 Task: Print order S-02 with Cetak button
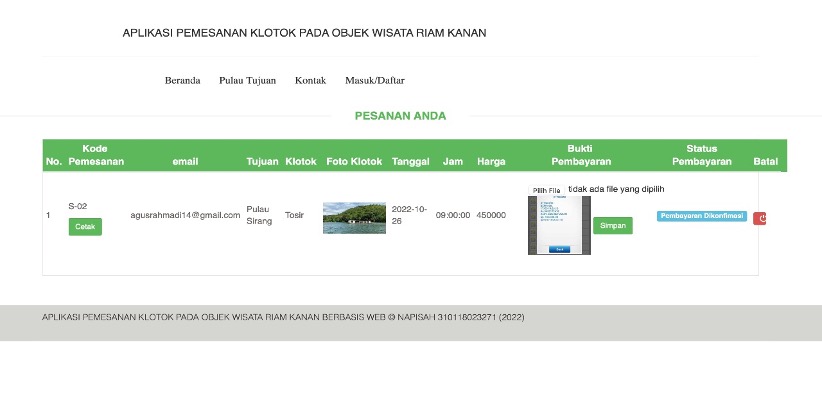[85, 227]
